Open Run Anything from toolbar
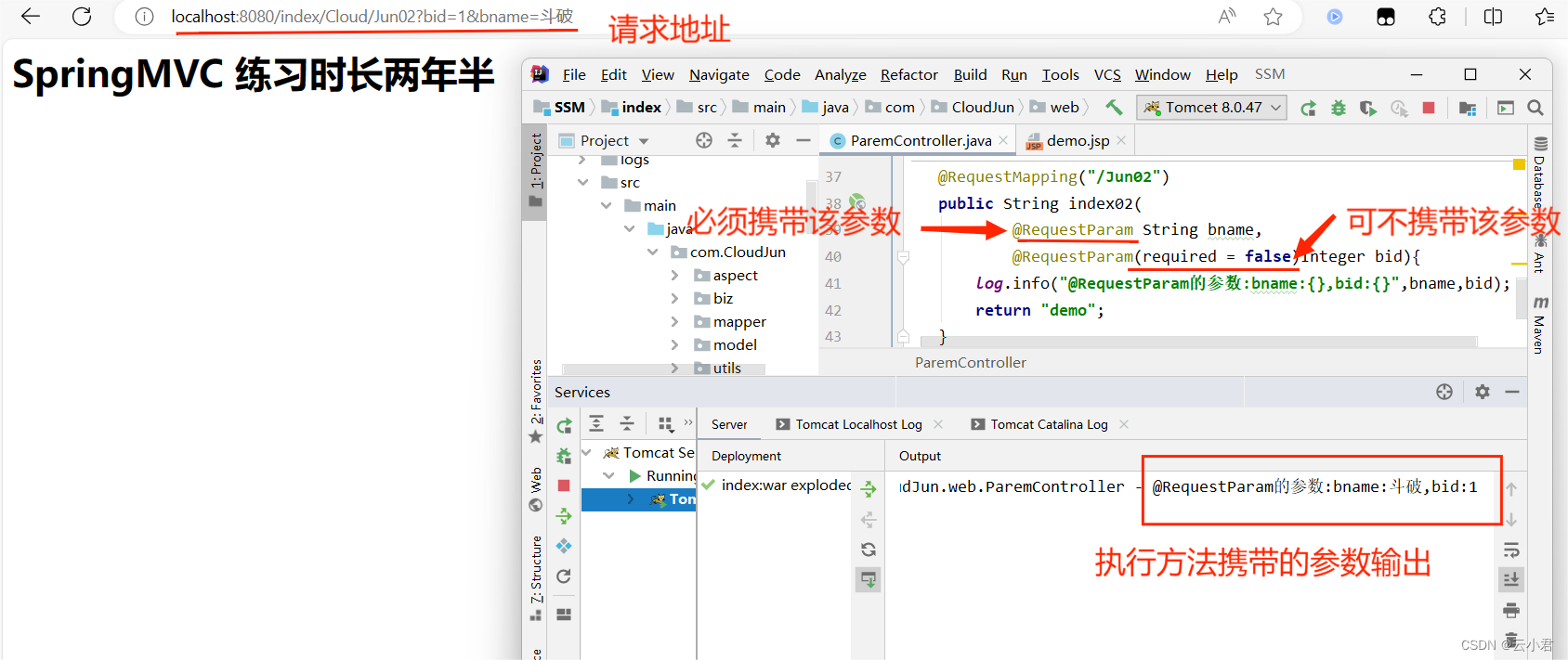1568x660 pixels. click(1506, 109)
